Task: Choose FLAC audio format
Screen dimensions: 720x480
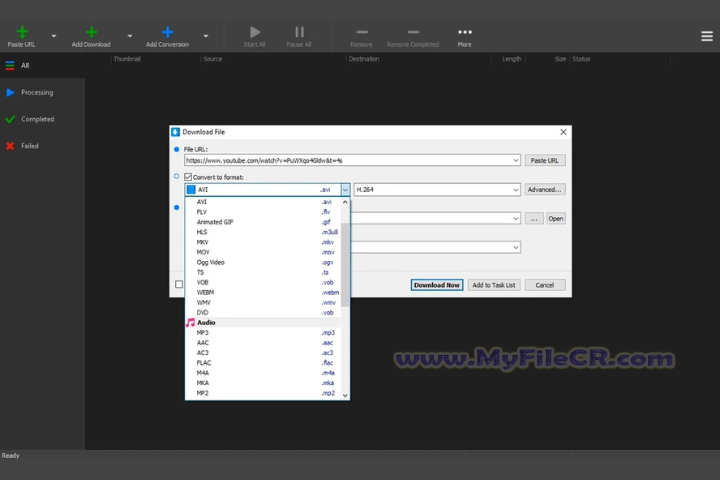Action: (x=263, y=363)
